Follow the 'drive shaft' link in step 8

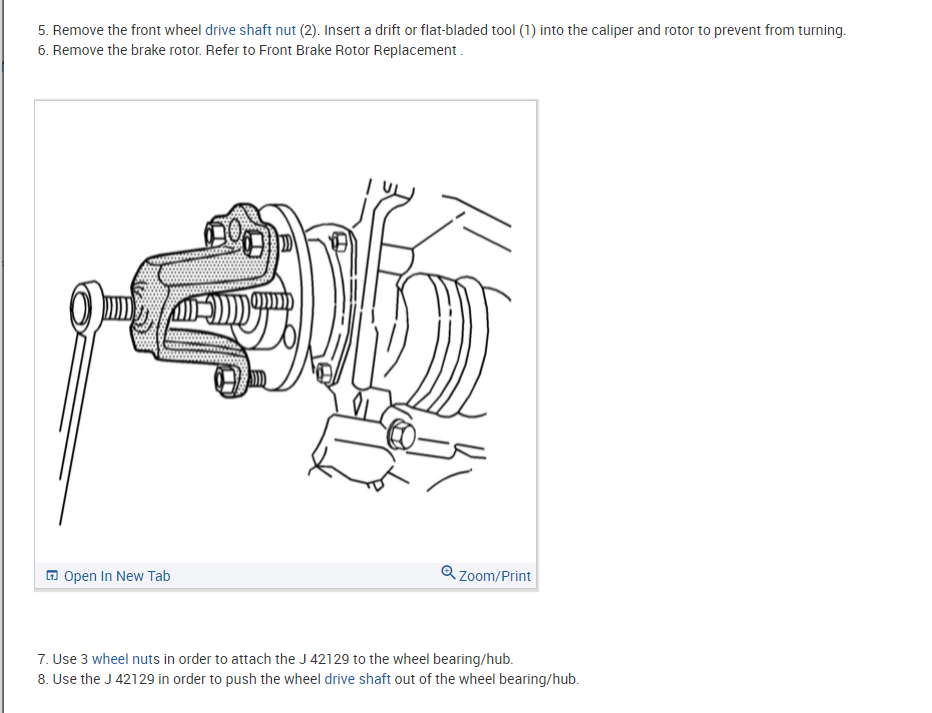point(357,679)
